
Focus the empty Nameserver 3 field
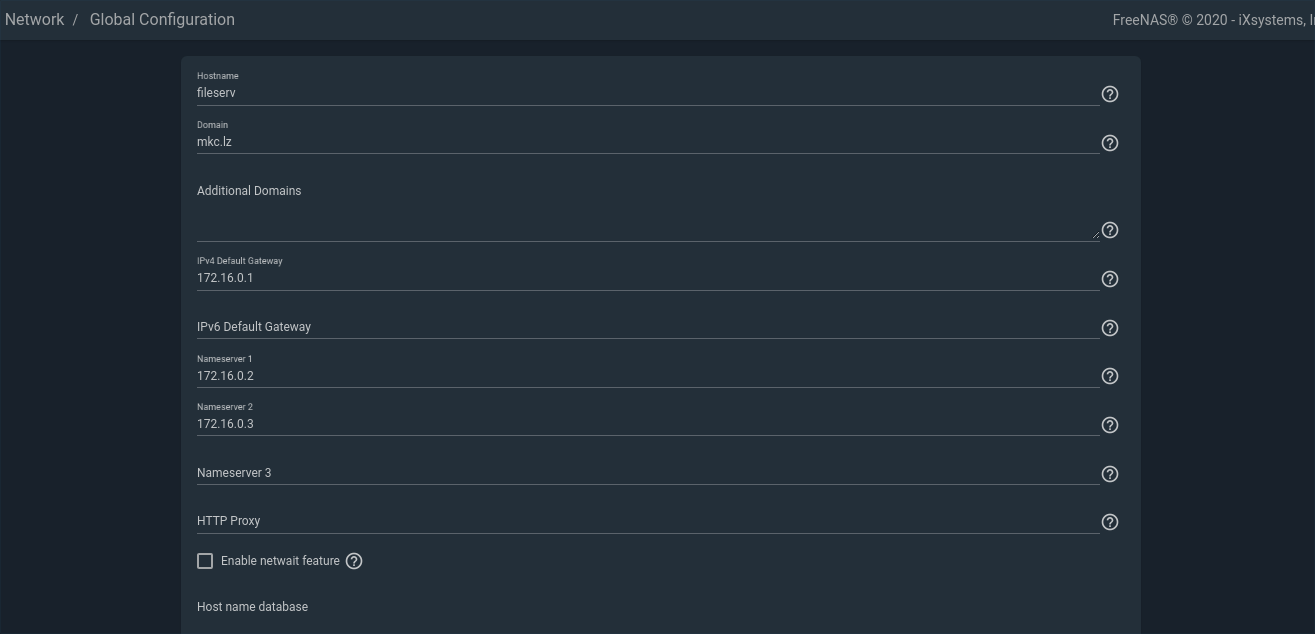[647, 473]
